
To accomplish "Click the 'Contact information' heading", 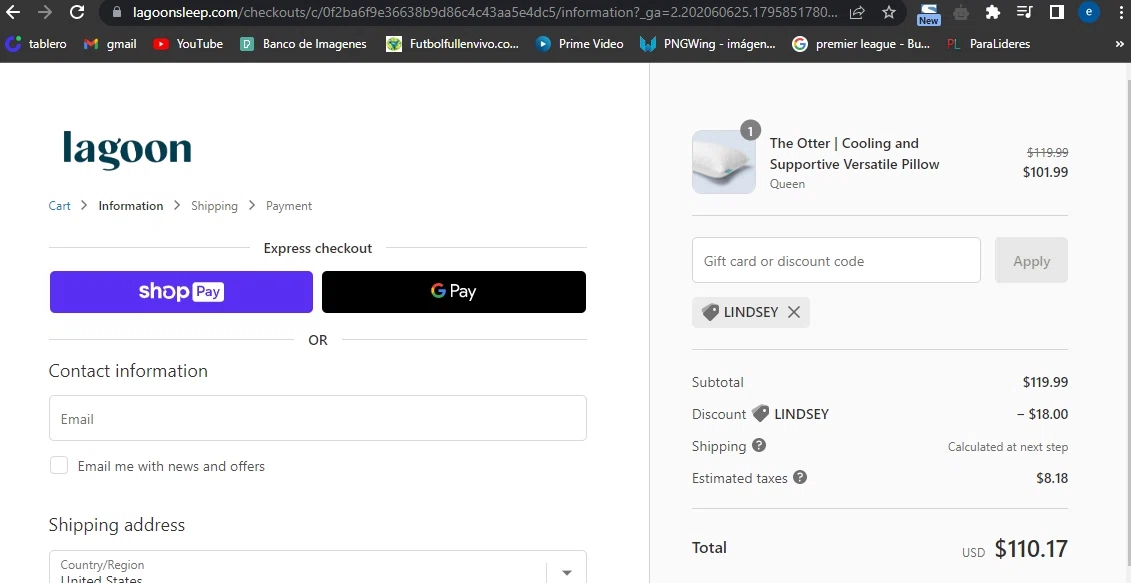I will pyautogui.click(x=128, y=371).
